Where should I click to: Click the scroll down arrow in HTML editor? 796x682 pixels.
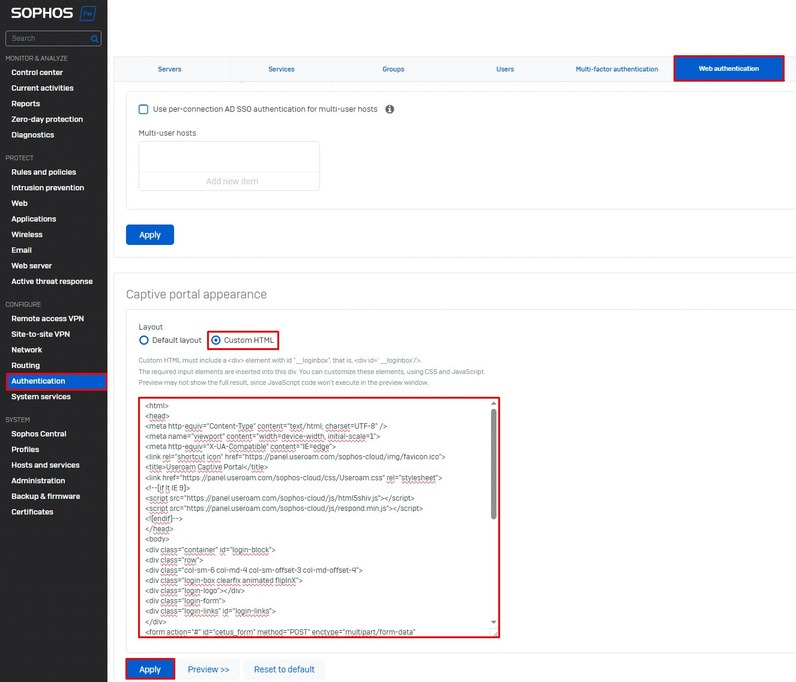[x=493, y=622]
